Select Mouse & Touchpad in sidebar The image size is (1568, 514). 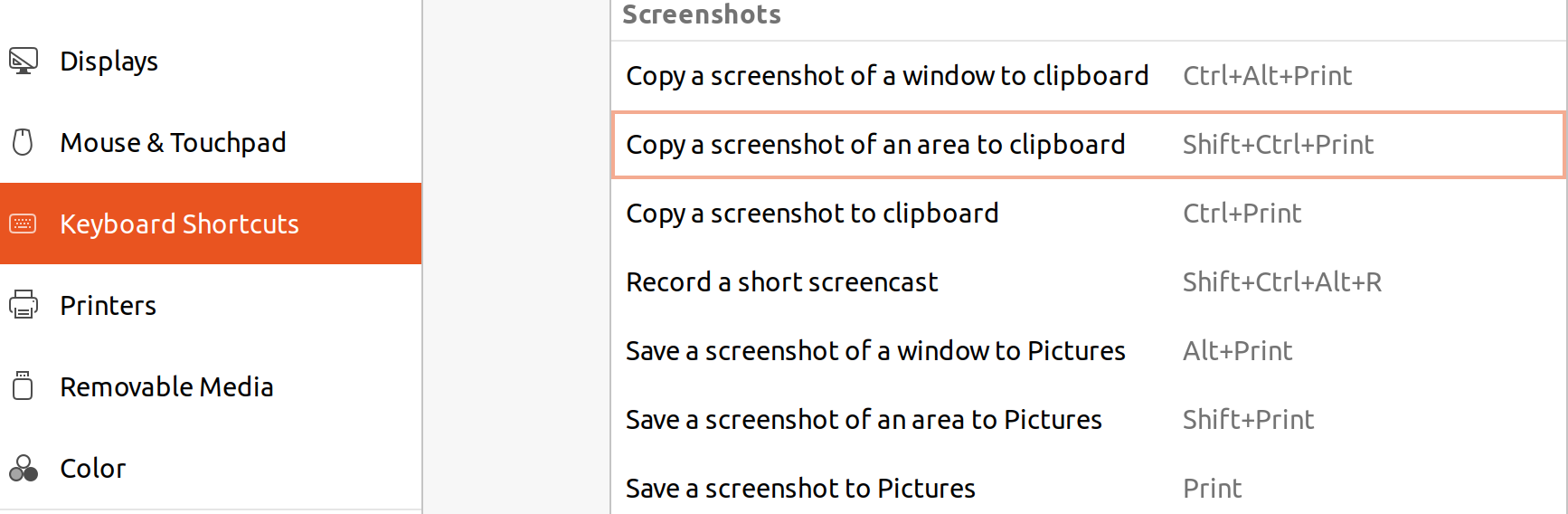tap(173, 143)
